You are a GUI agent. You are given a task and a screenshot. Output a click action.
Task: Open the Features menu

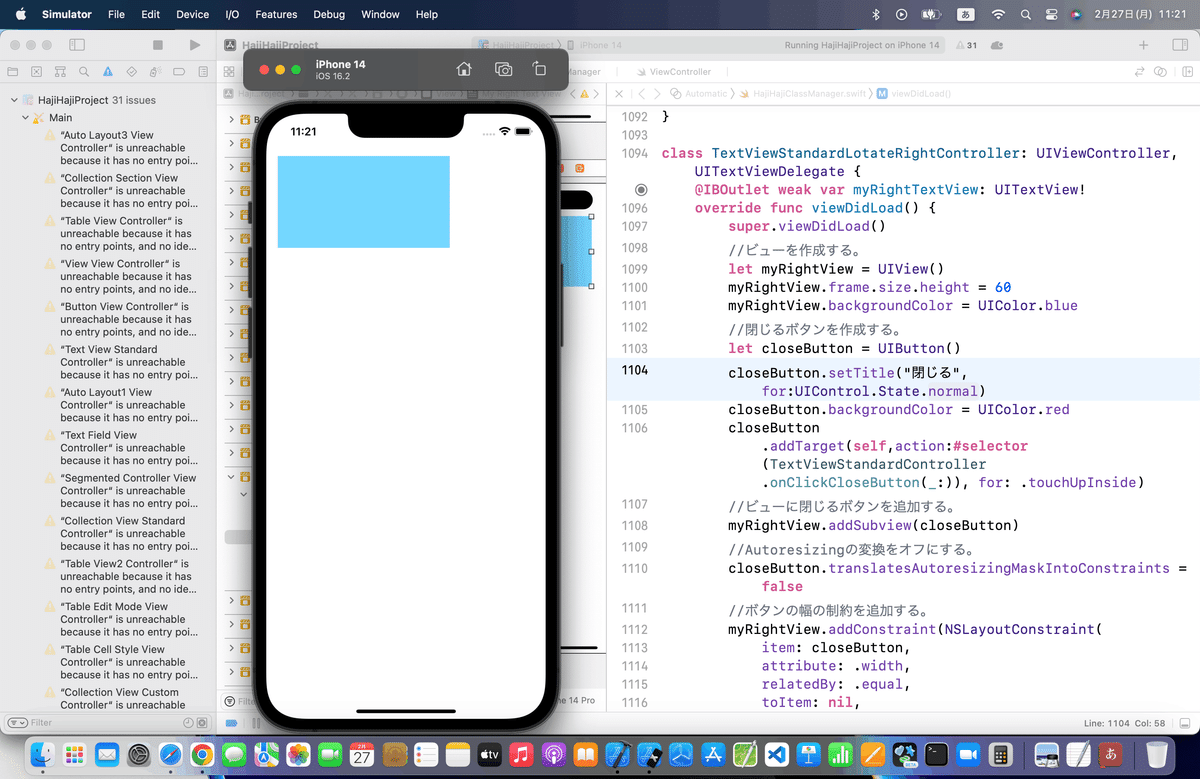pyautogui.click(x=276, y=14)
